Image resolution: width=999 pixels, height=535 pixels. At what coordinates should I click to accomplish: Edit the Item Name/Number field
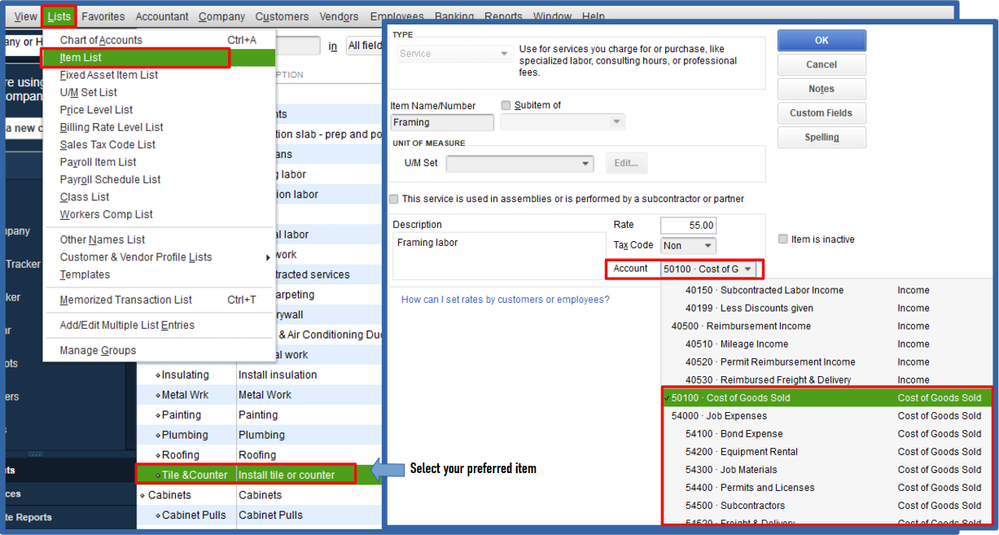click(442, 122)
